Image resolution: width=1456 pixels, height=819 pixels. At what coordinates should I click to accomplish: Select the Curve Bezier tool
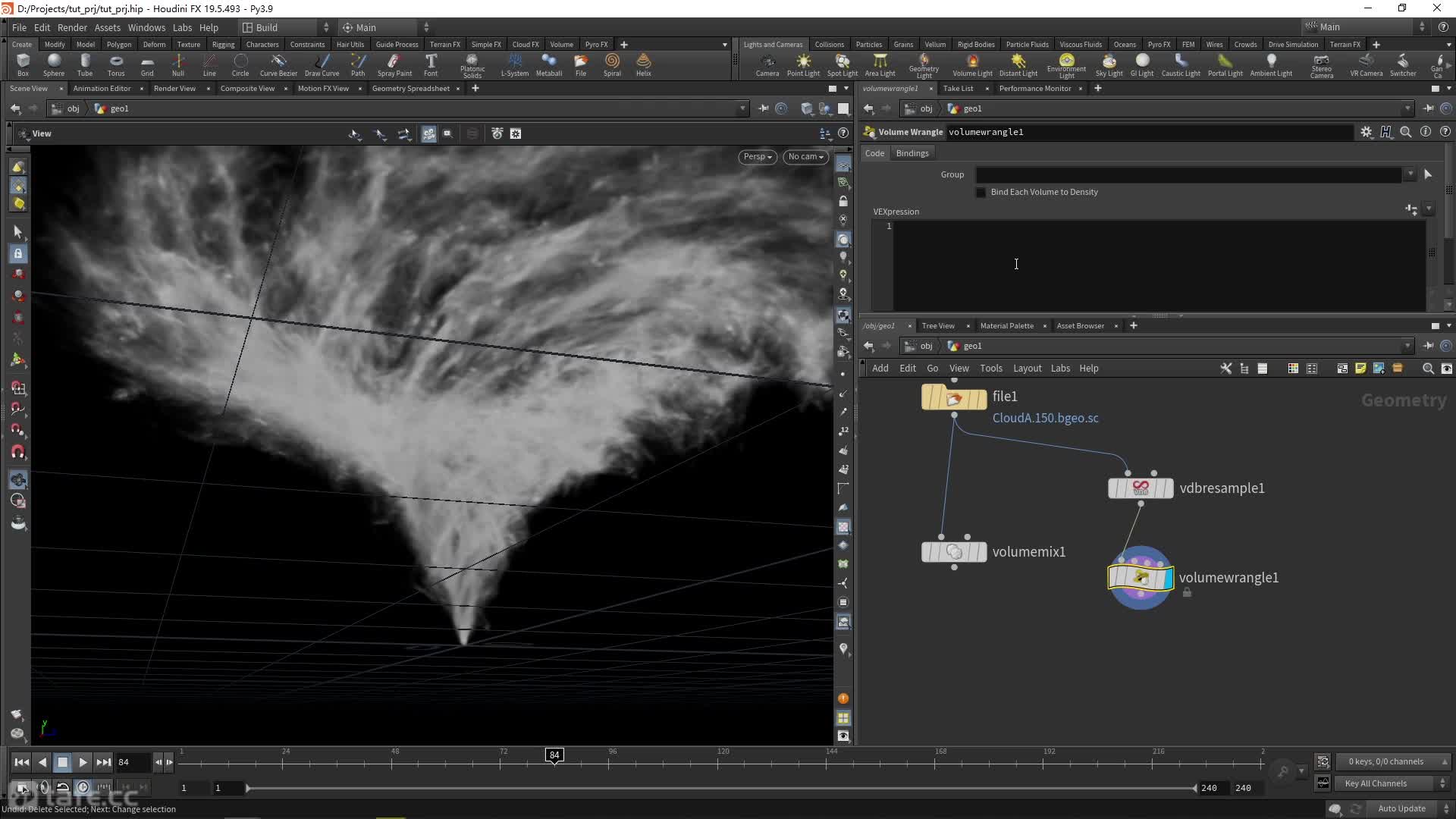pyautogui.click(x=278, y=64)
